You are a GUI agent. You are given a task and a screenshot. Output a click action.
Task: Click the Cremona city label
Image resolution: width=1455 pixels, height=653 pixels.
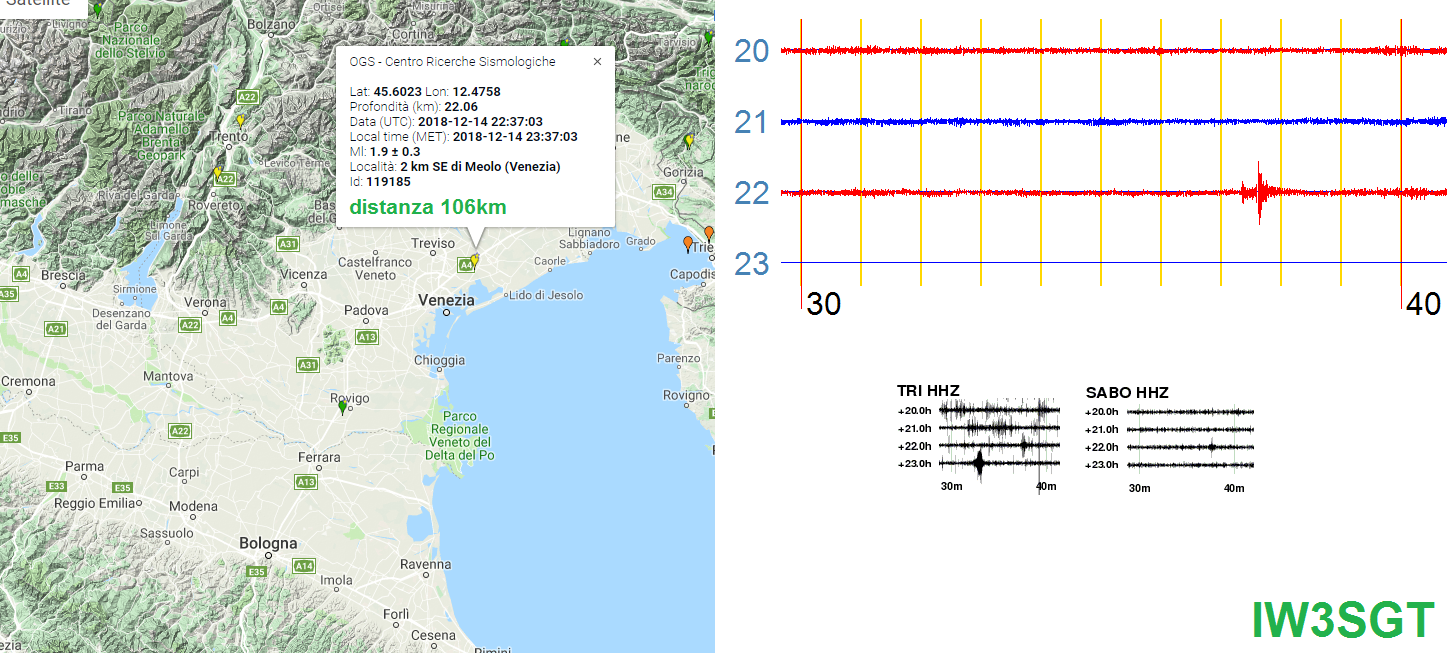click(x=28, y=381)
